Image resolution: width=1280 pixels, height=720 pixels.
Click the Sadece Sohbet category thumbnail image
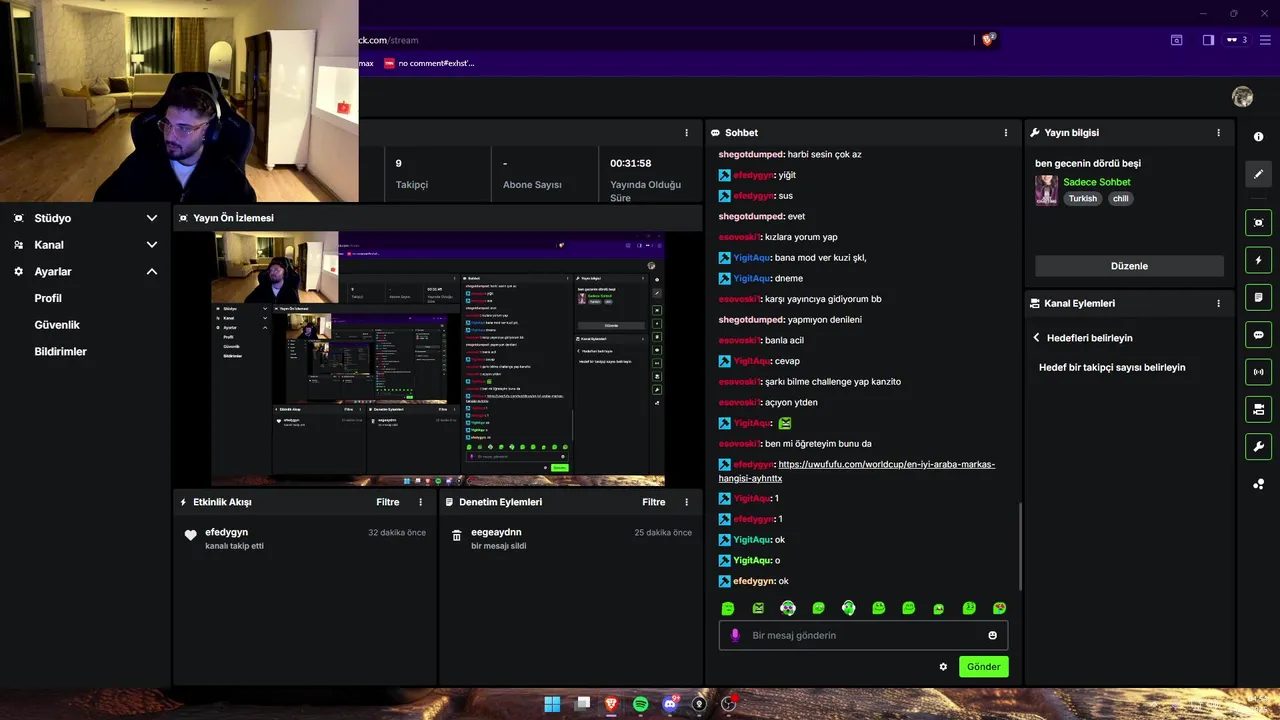(1047, 190)
